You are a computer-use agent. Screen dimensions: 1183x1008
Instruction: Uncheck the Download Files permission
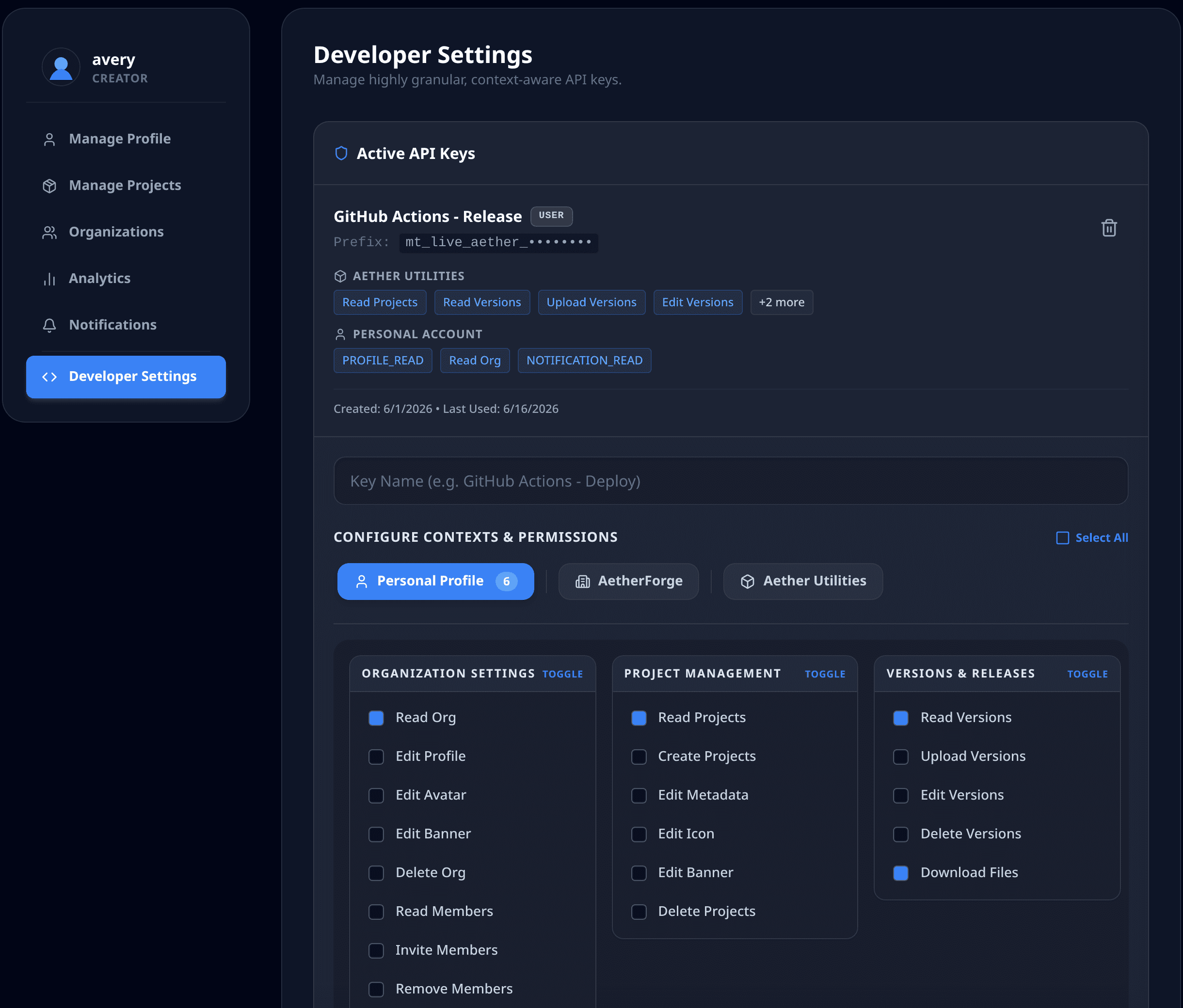[x=901, y=873]
